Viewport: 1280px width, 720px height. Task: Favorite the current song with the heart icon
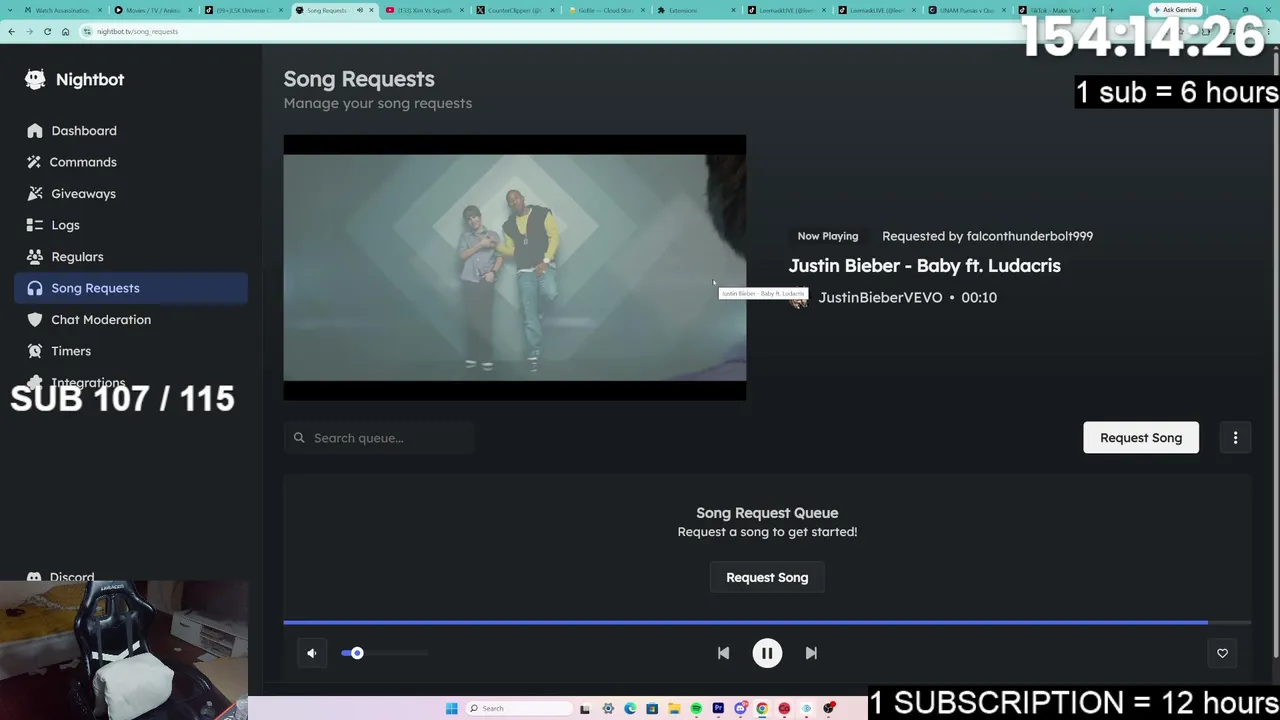[1222, 653]
